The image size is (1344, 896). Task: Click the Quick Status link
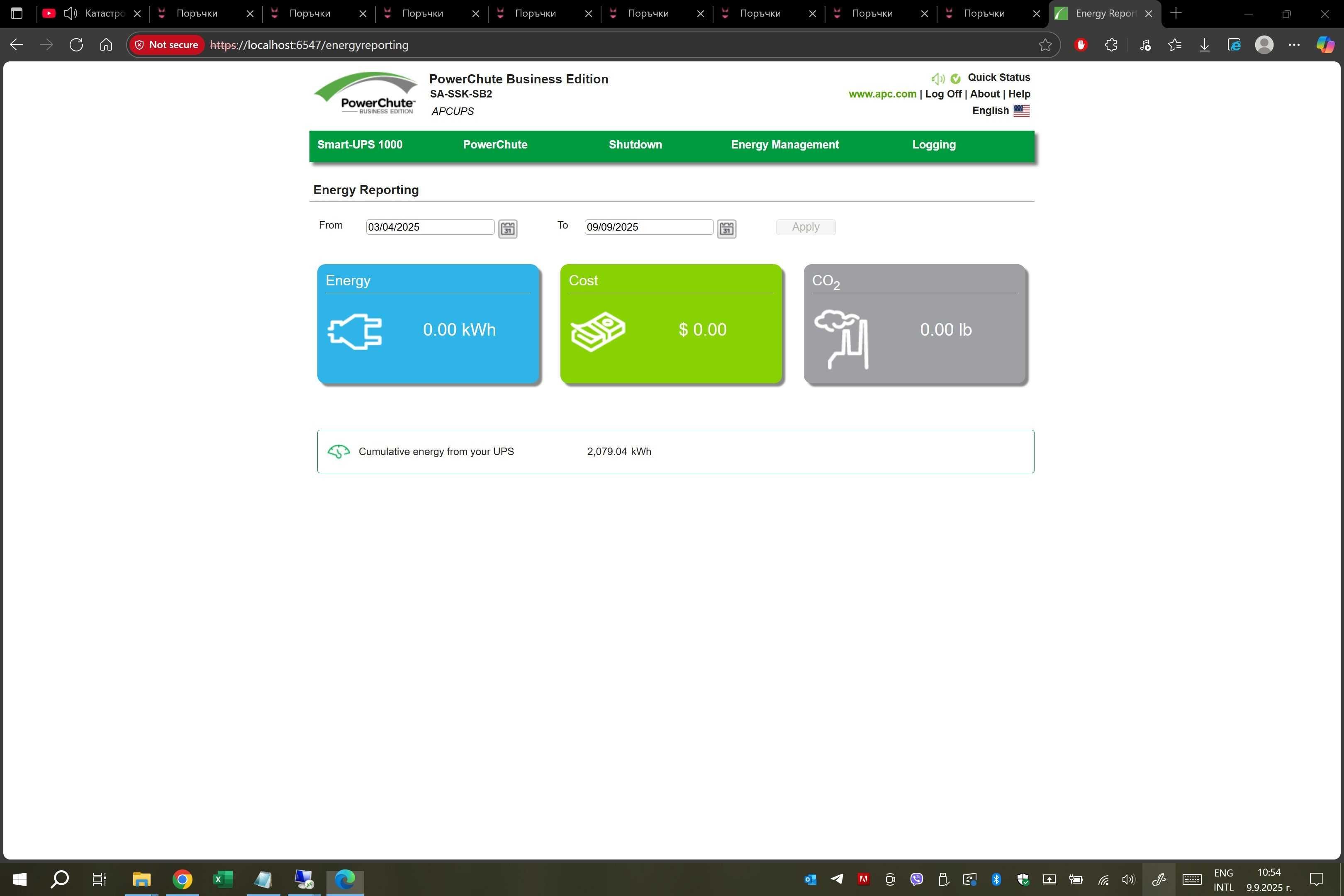click(999, 78)
